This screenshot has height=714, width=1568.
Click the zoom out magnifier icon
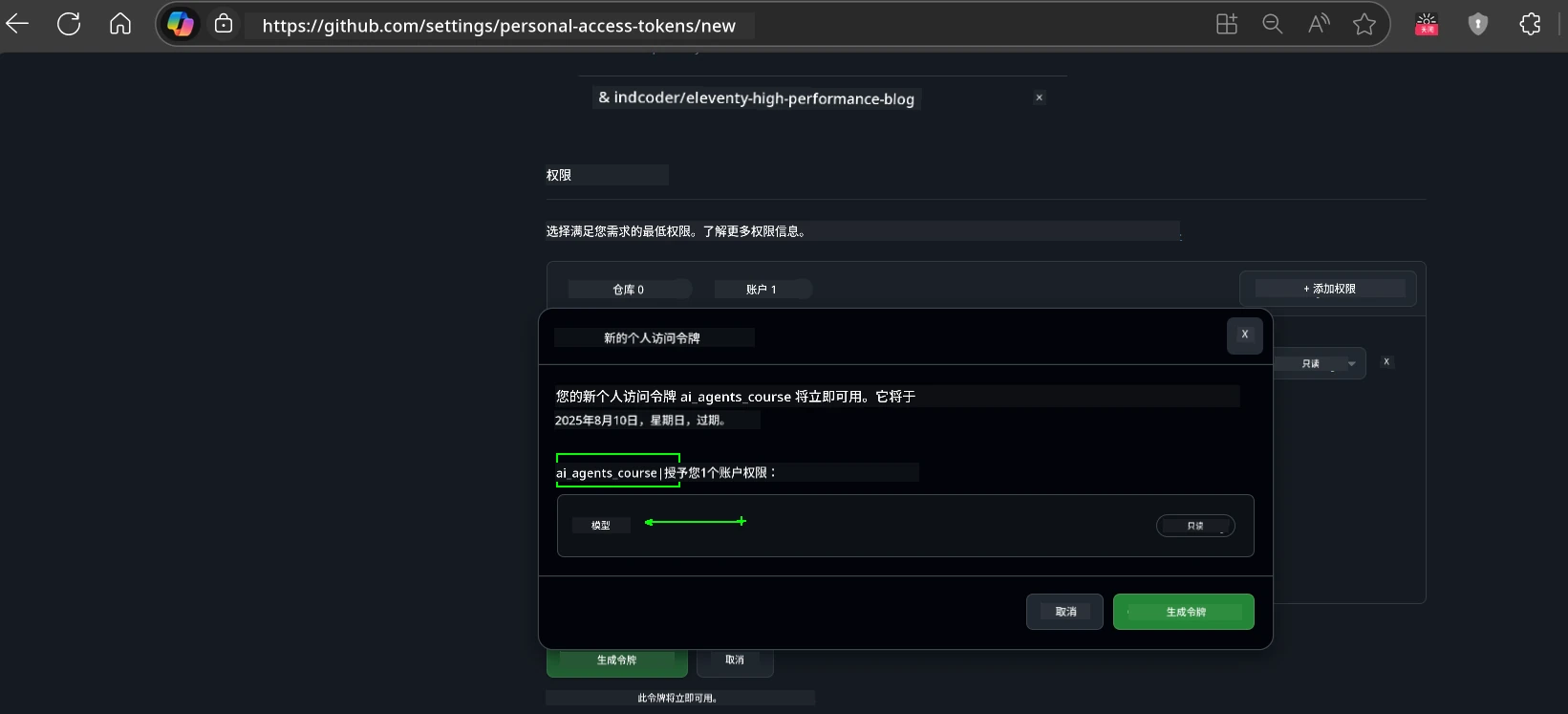(1272, 25)
